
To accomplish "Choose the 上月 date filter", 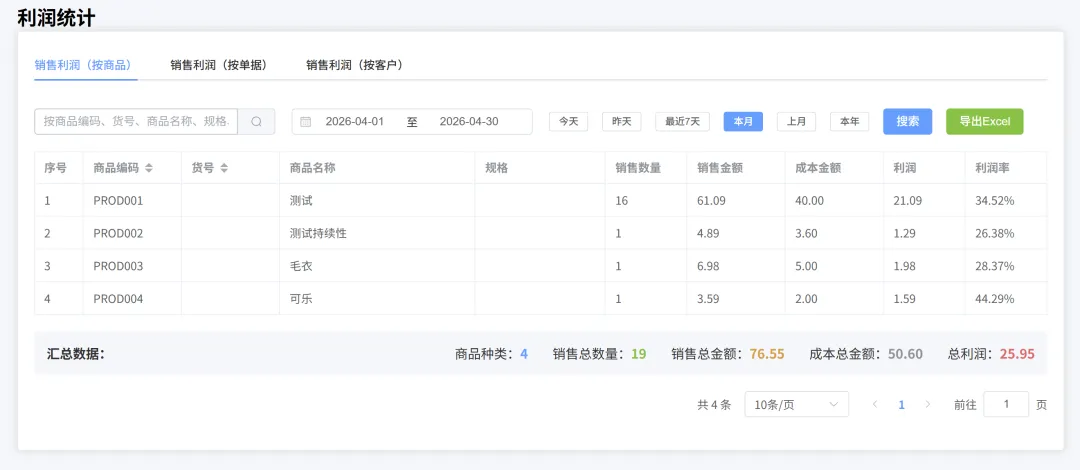I will (796, 122).
